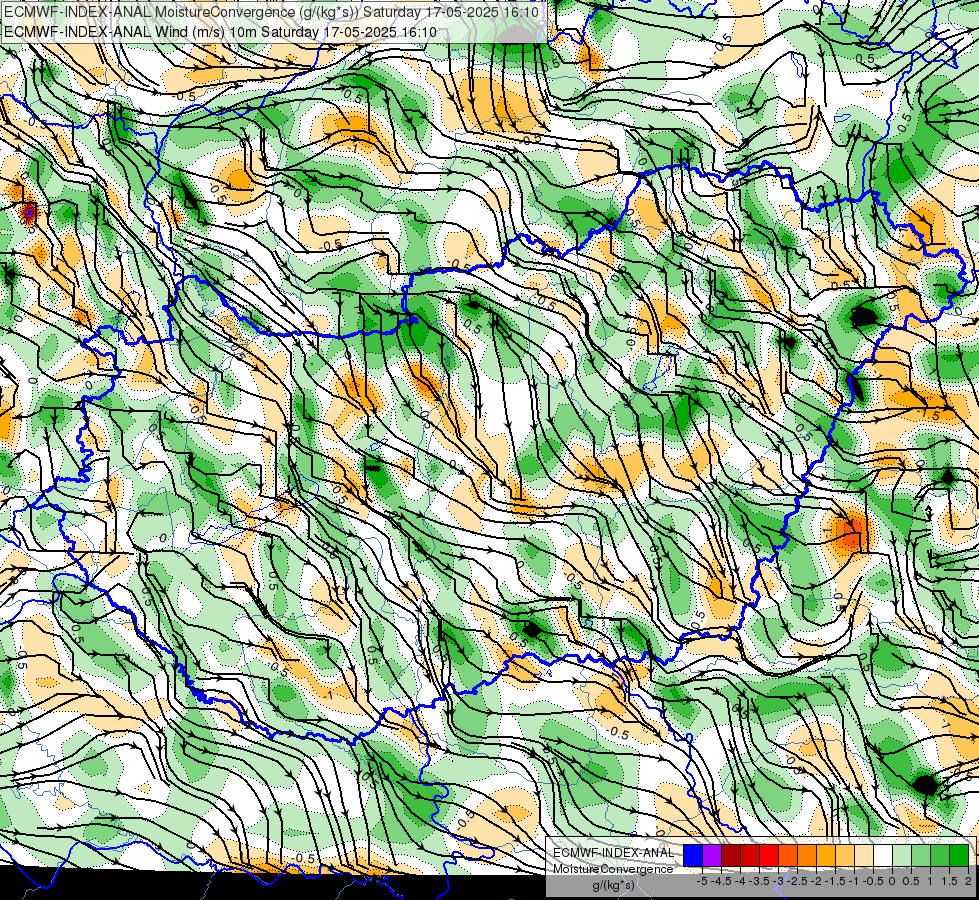Select the lightest green swatch between 0 and 0.5
979x900 pixels.
[902, 856]
